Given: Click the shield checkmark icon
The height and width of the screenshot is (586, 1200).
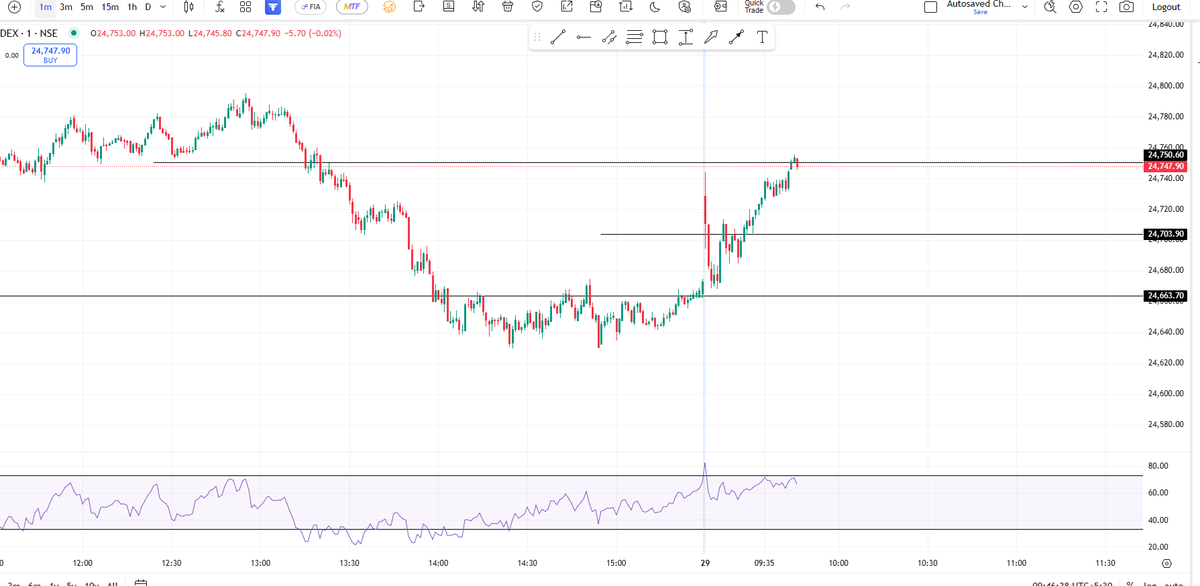Looking at the screenshot, I should 537,7.
